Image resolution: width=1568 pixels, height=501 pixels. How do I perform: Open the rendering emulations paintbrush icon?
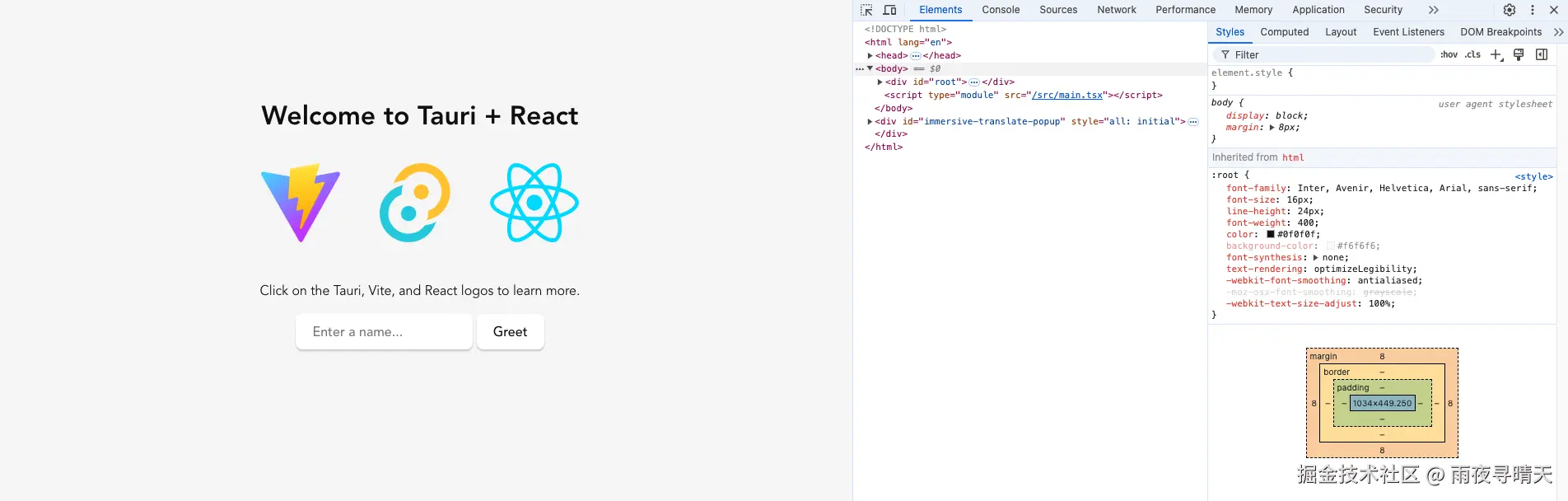tap(1519, 54)
